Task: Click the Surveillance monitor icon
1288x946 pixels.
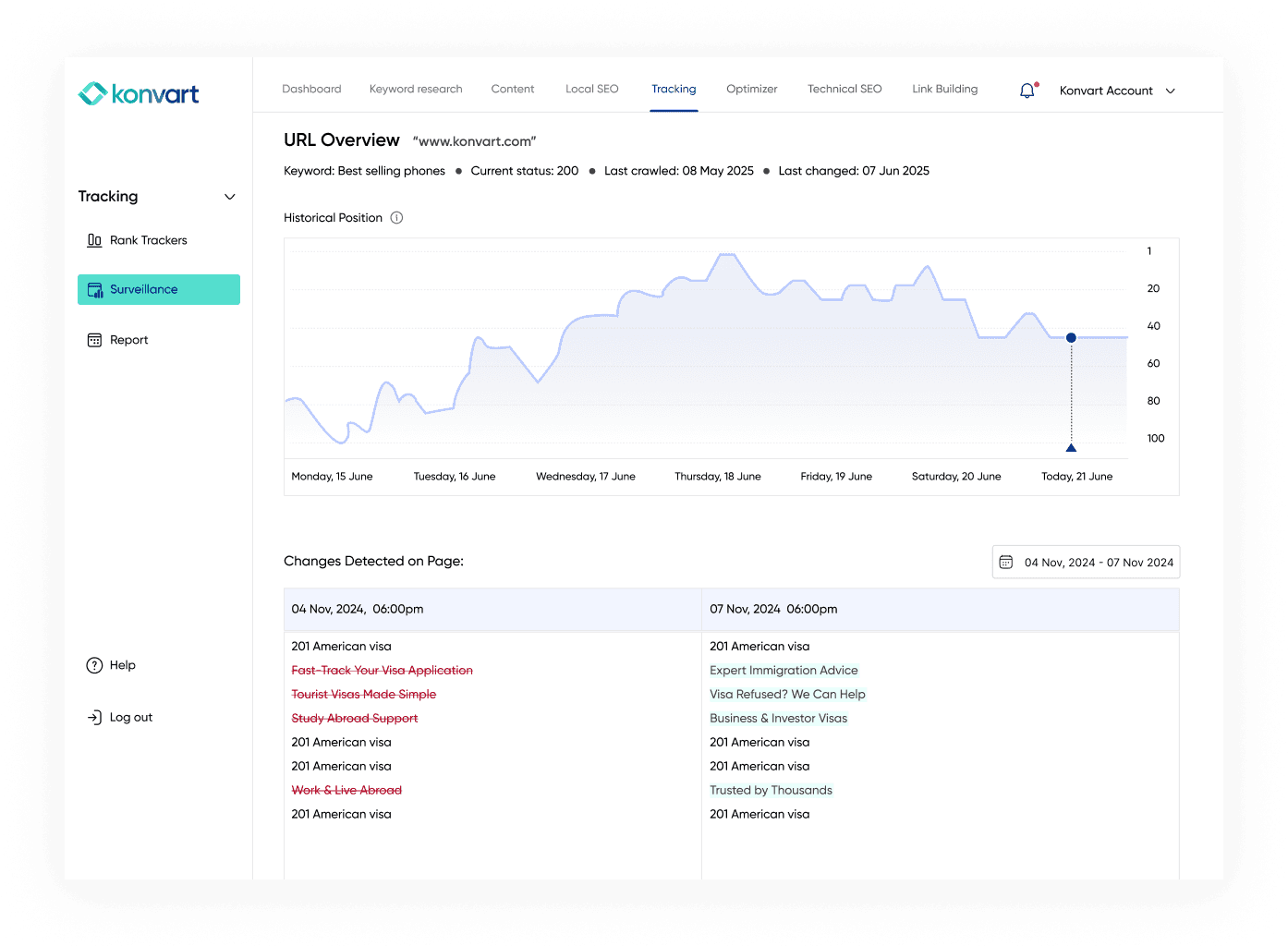Action: pos(95,290)
